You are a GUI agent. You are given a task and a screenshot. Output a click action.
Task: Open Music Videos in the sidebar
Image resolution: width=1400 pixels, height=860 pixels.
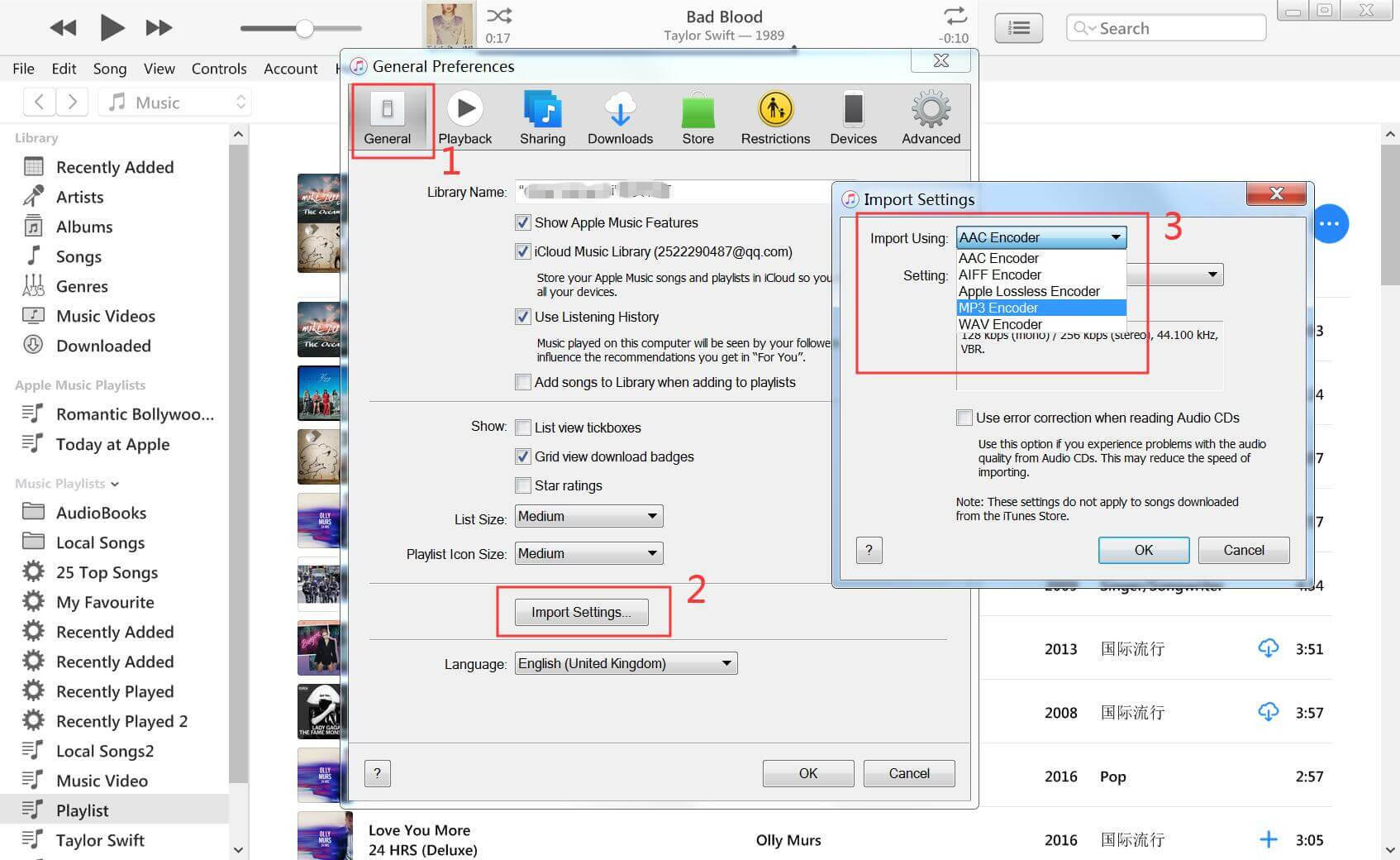click(105, 316)
